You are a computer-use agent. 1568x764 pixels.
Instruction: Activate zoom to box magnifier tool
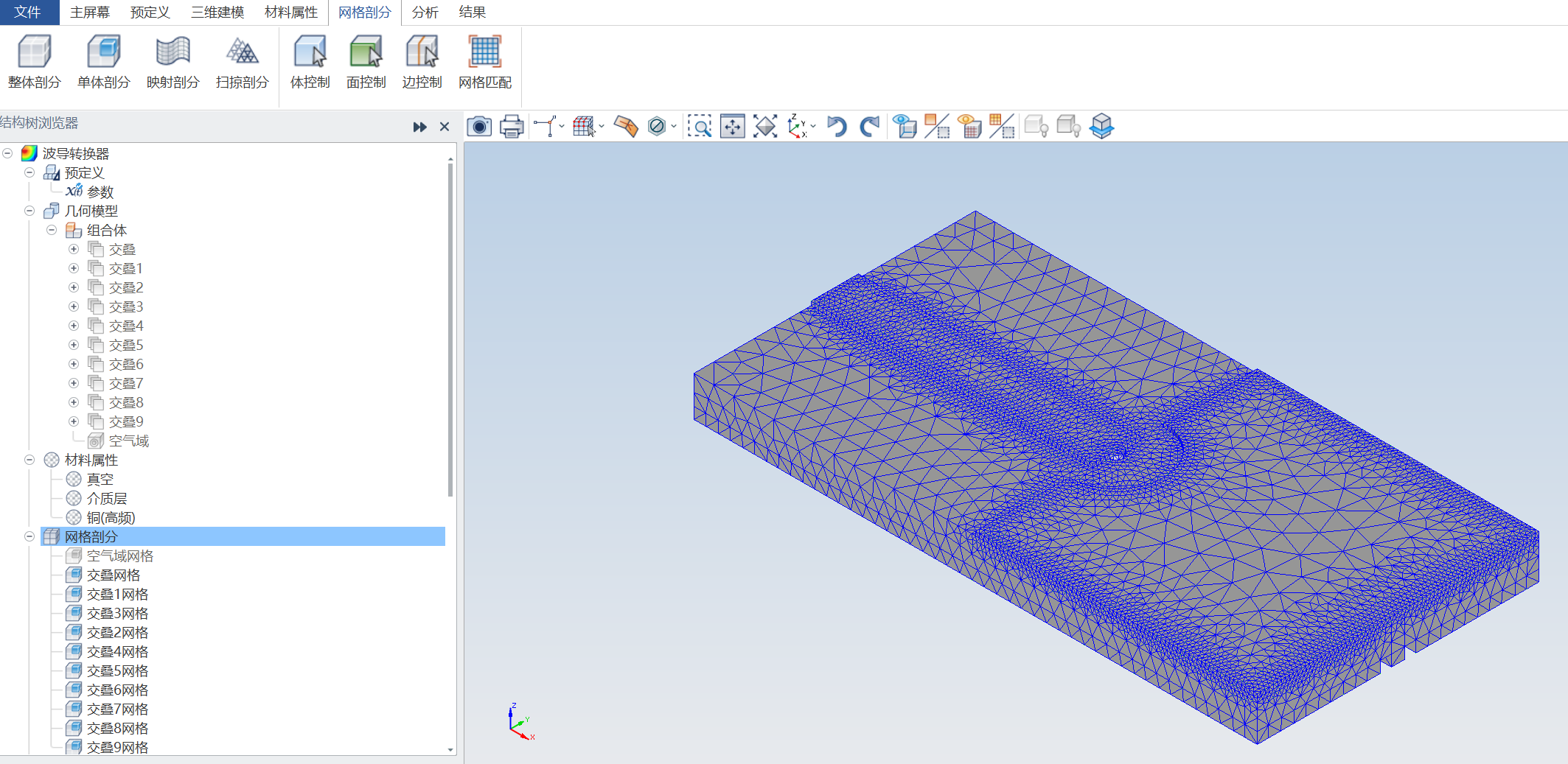[700, 127]
